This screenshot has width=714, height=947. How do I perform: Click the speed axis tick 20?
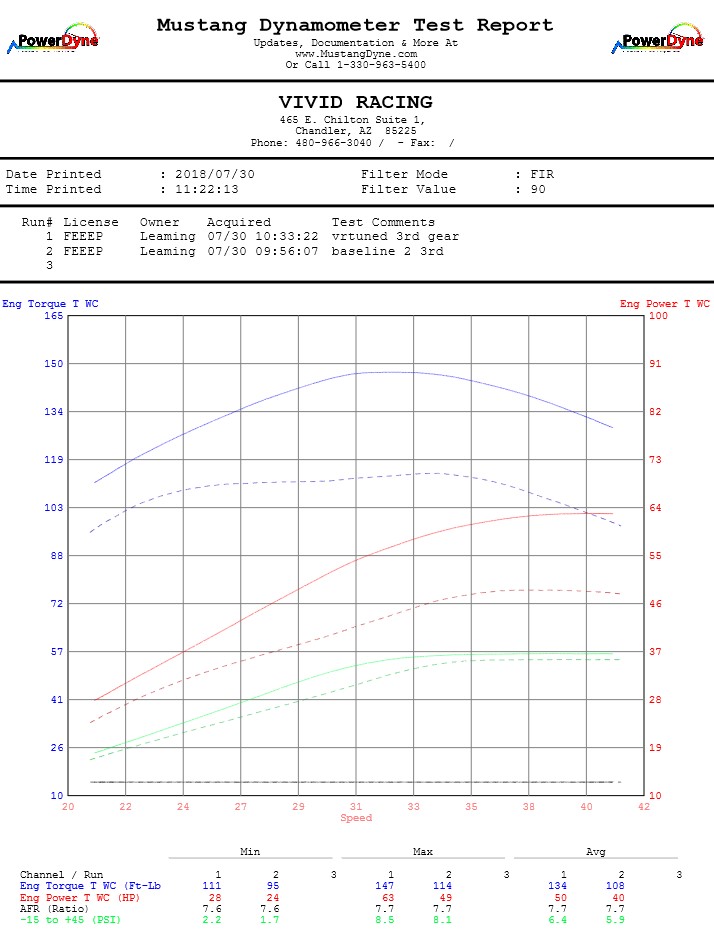click(x=68, y=806)
